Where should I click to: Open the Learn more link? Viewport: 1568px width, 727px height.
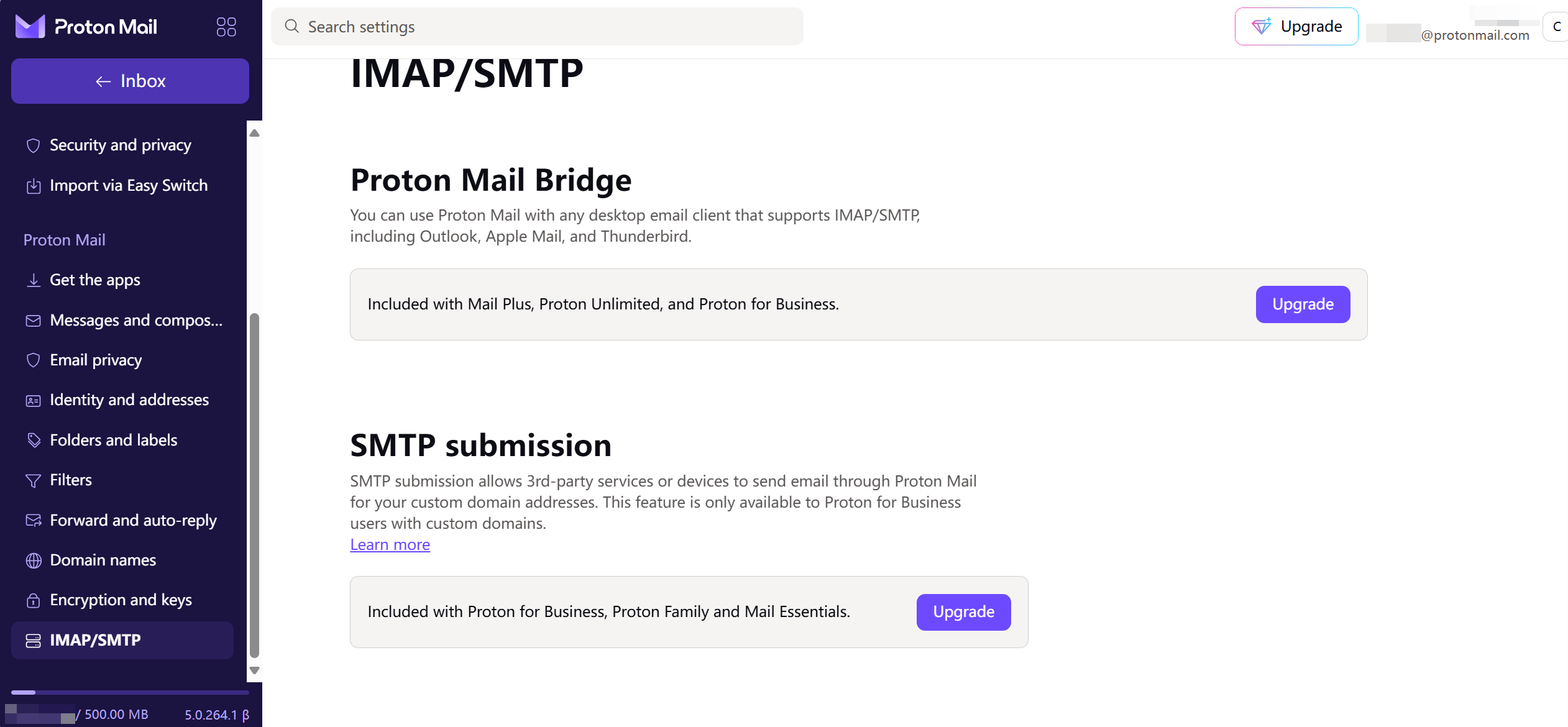(x=390, y=544)
